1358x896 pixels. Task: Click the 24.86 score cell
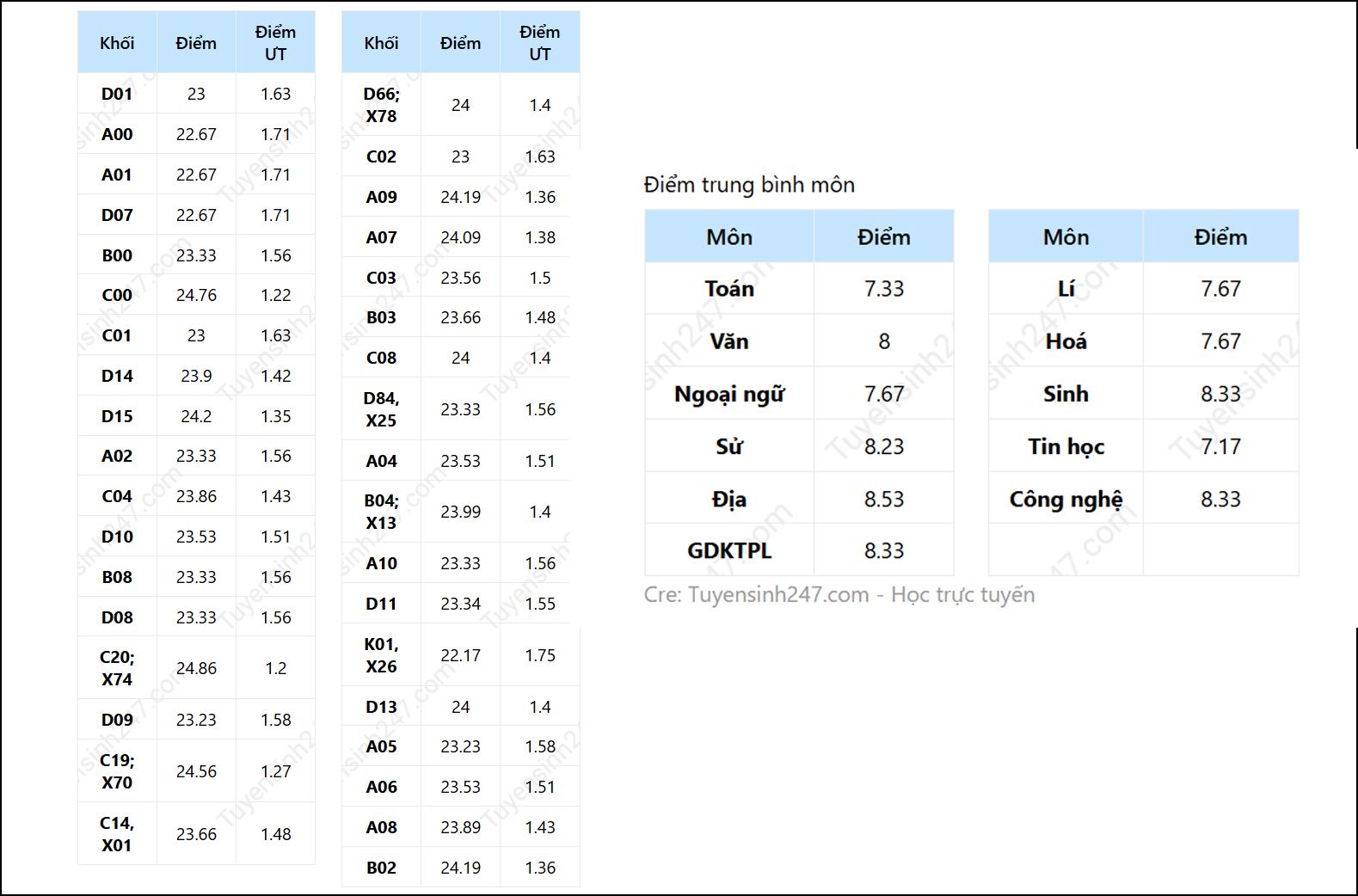click(196, 668)
